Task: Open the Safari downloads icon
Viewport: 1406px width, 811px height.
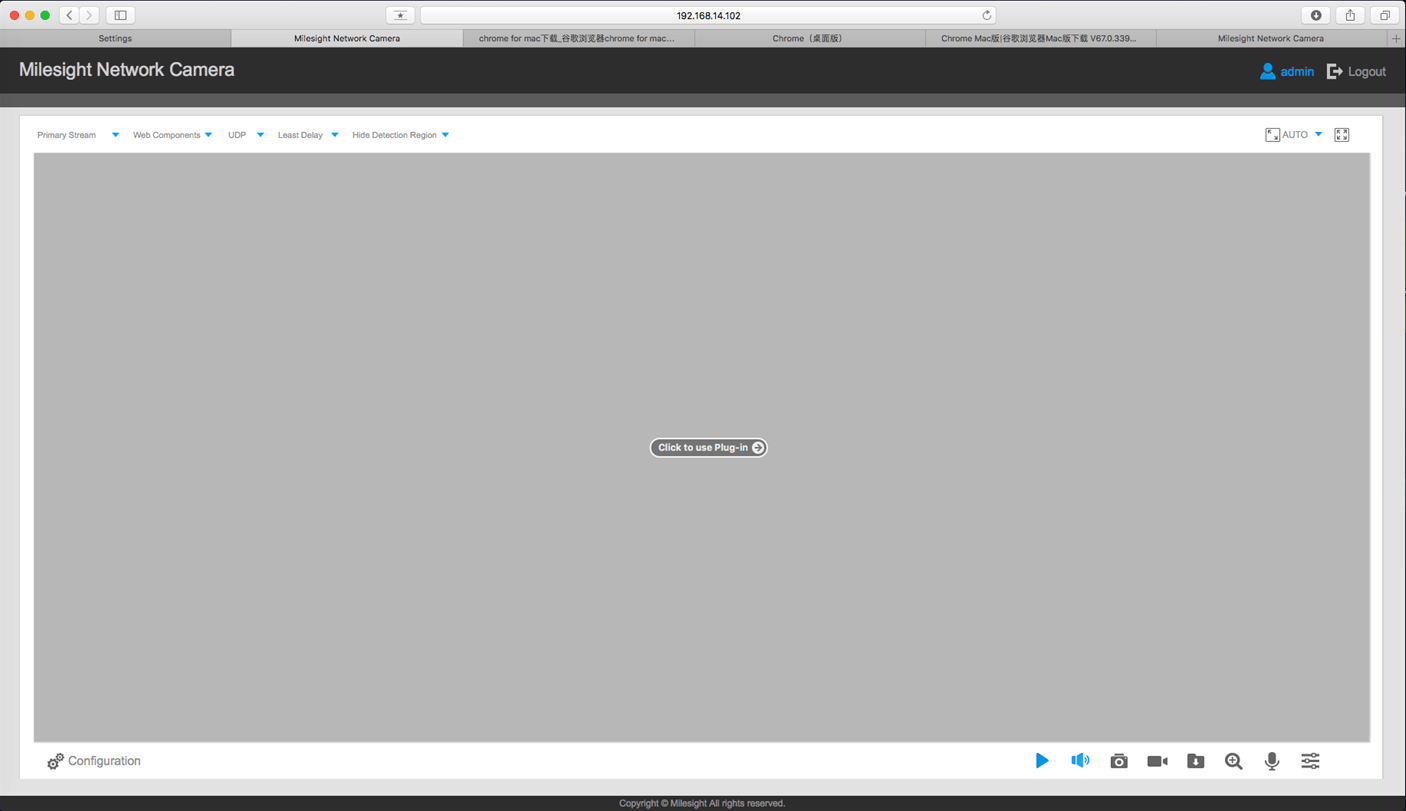Action: tap(1315, 15)
